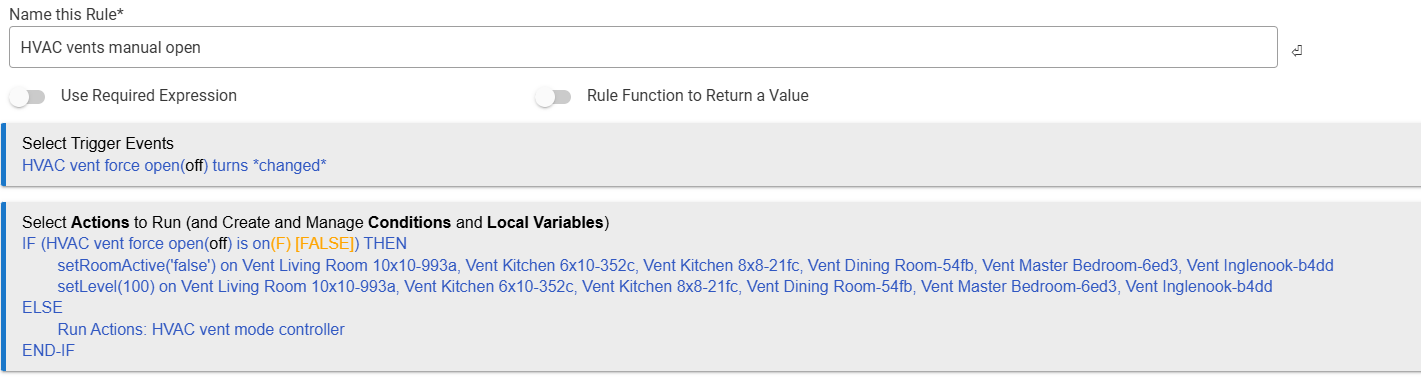Image resolution: width=1421 pixels, height=389 pixels.
Task: Edit trigger HVAC vent force open turns changed
Action: pos(174,165)
